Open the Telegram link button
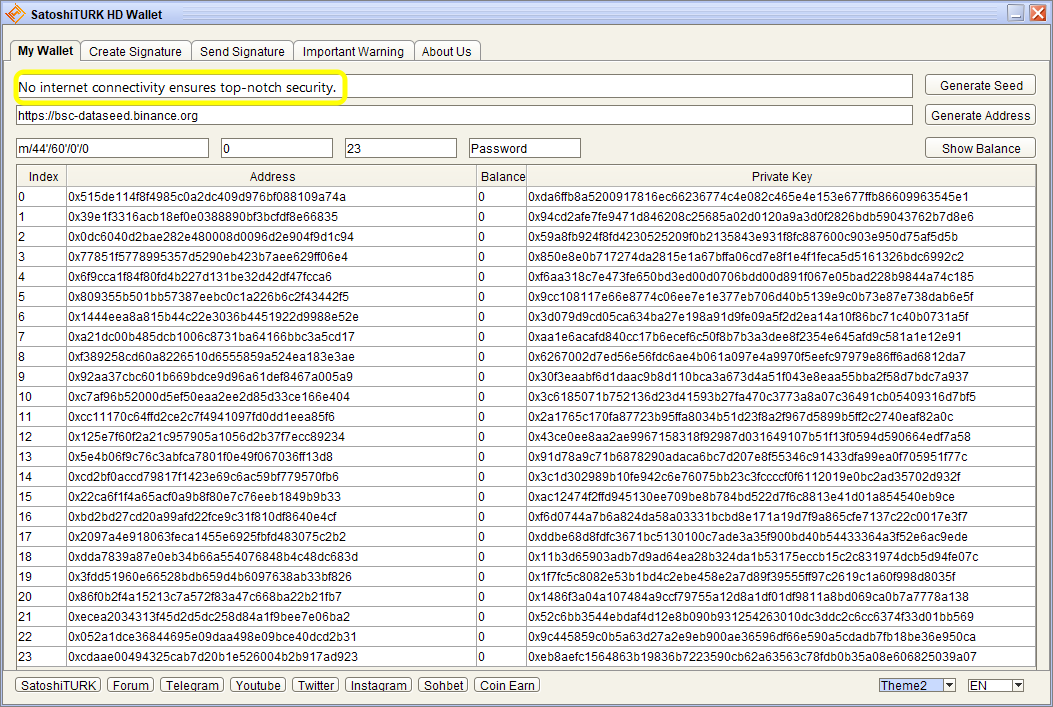 193,686
